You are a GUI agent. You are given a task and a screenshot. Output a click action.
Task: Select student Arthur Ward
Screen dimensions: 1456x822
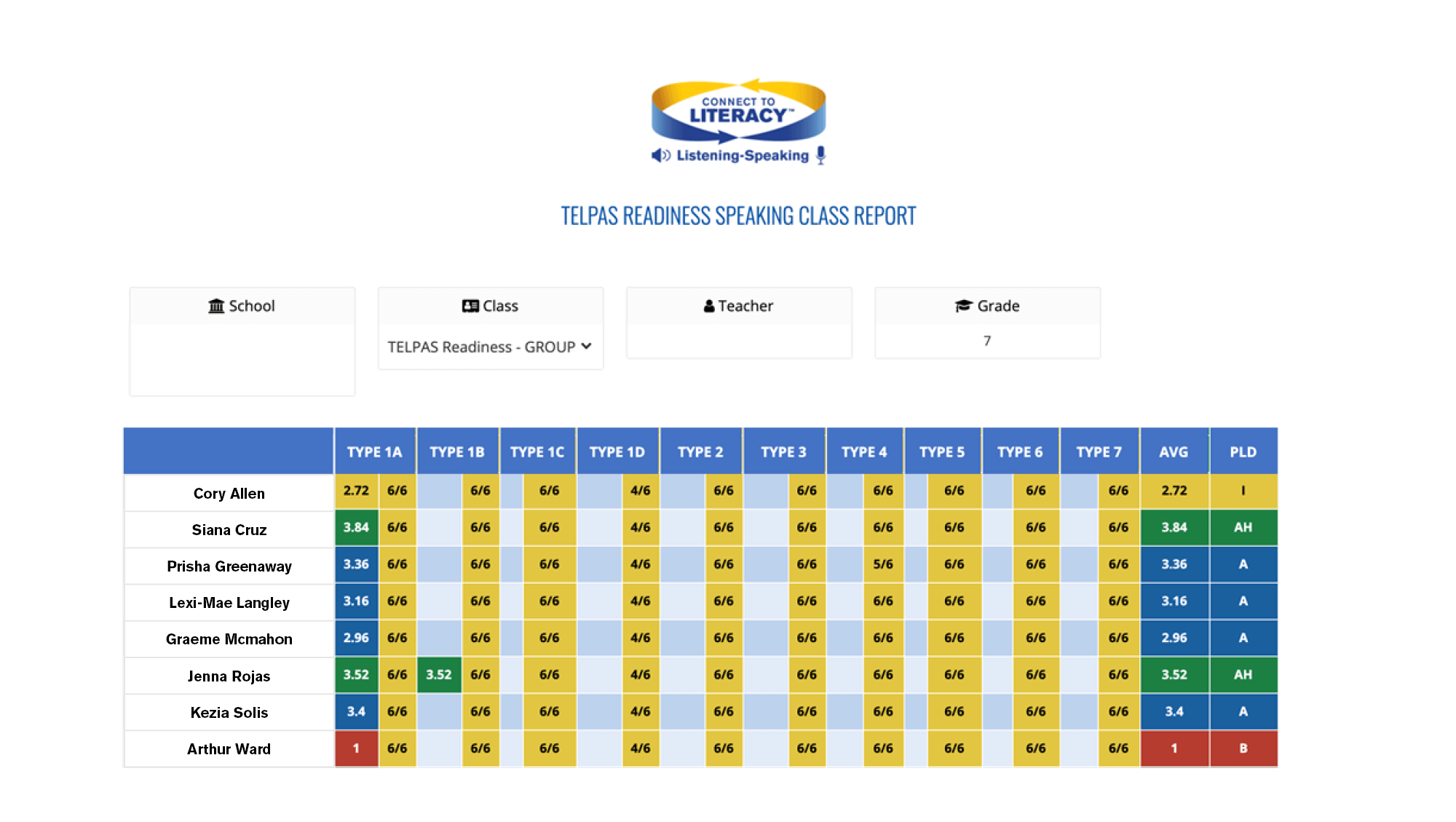point(229,749)
